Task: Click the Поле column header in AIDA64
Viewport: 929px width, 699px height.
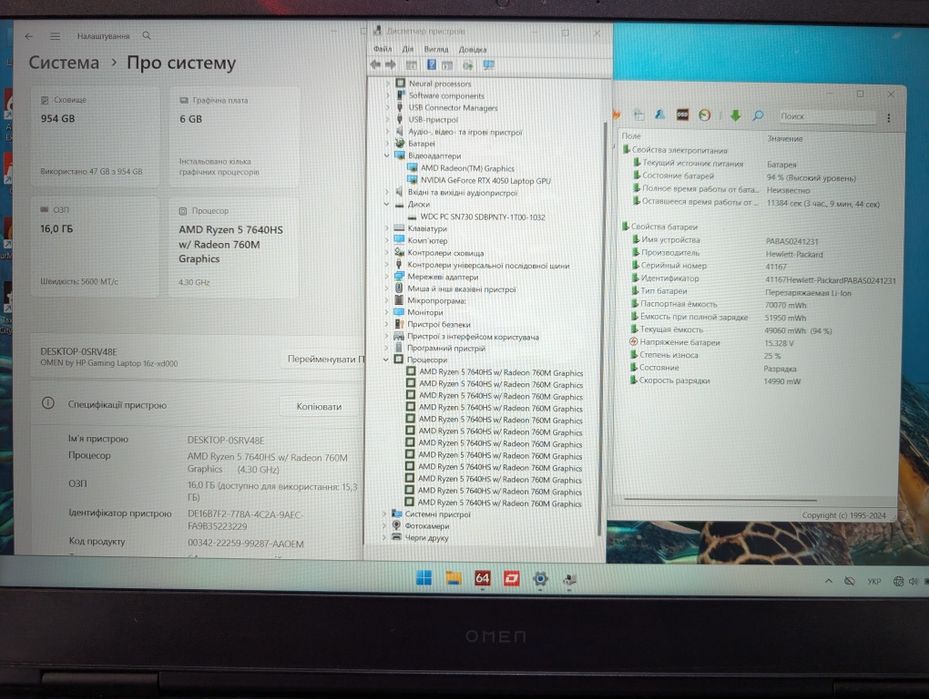Action: 632,136
